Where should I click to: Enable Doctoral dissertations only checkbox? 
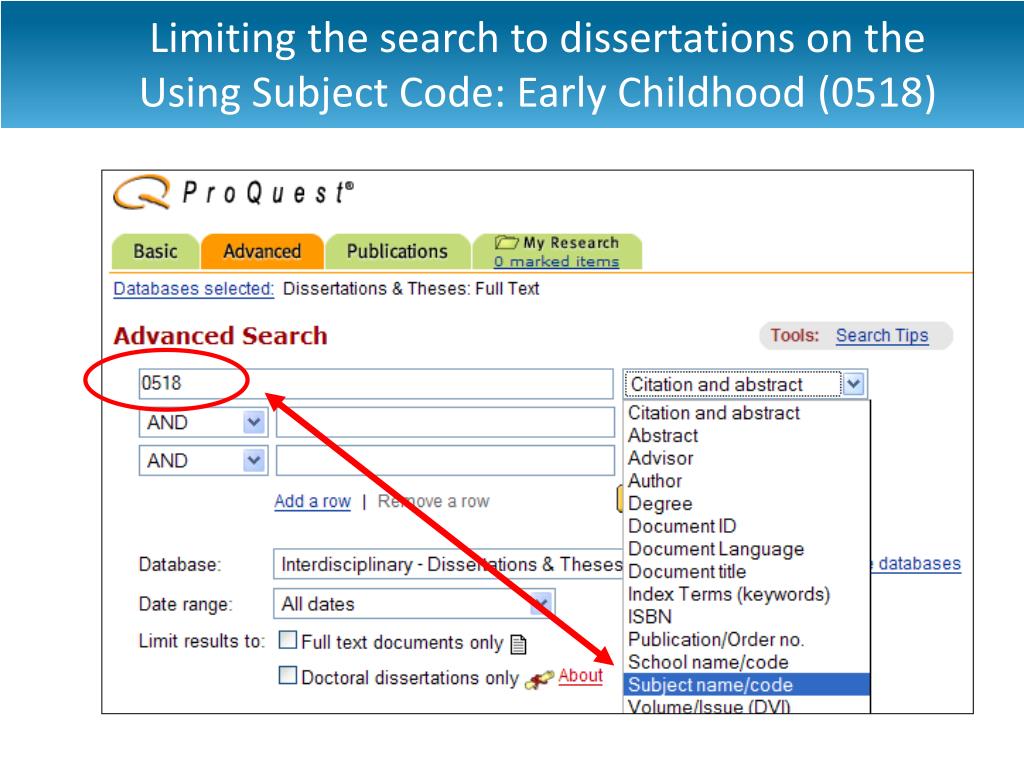[287, 675]
